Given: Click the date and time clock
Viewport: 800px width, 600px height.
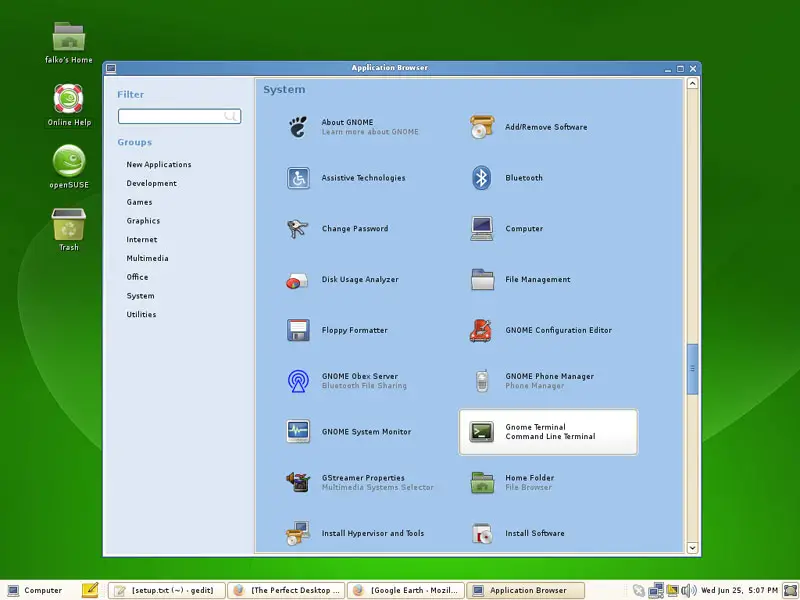Looking at the screenshot, I should click(x=739, y=590).
